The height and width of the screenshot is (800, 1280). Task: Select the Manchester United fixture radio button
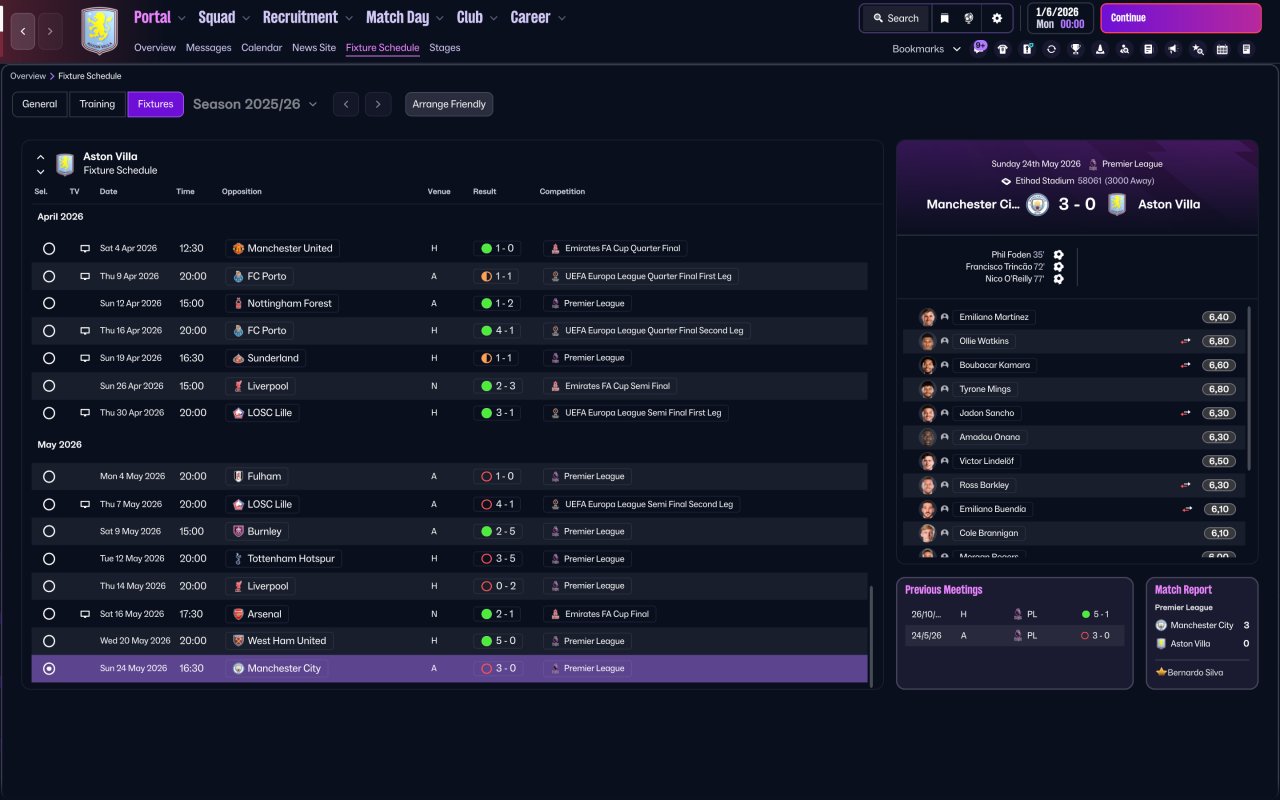tap(49, 248)
